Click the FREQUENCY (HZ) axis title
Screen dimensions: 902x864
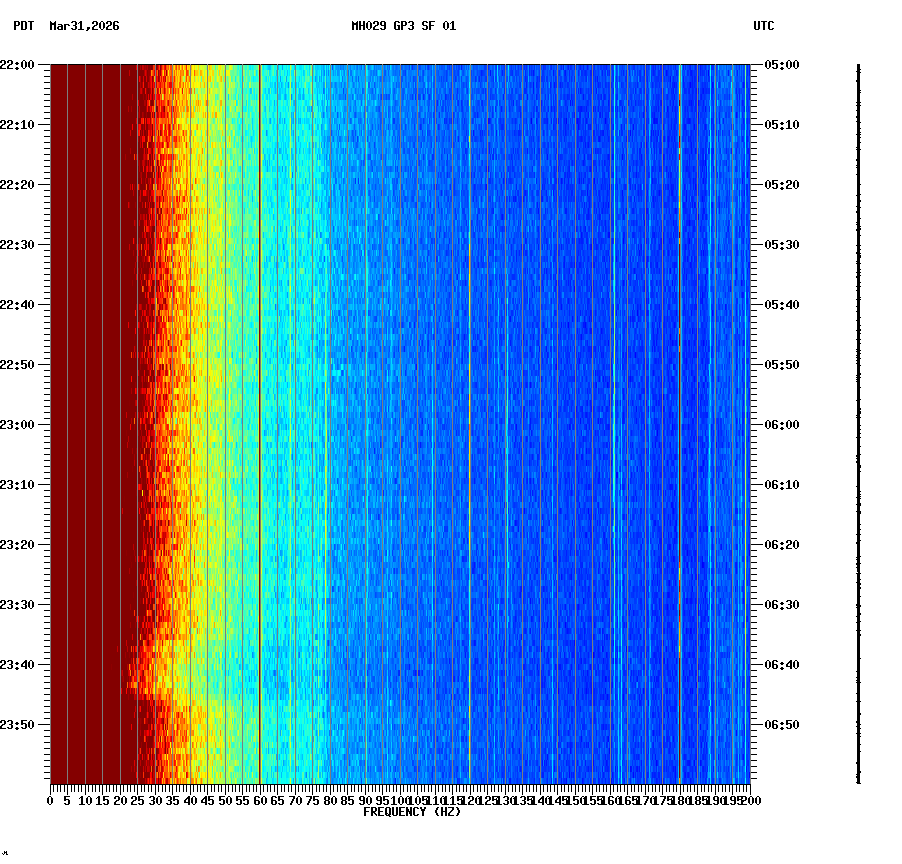pyautogui.click(x=412, y=812)
